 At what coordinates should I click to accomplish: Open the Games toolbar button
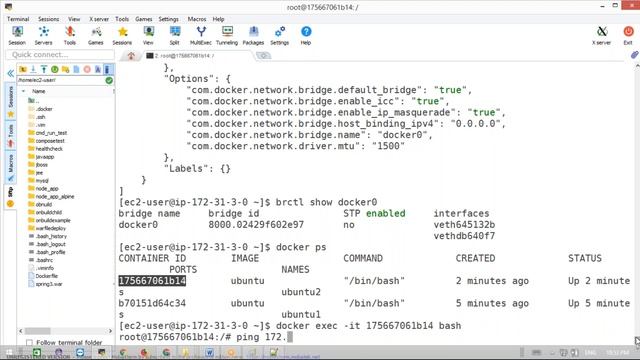[96, 36]
